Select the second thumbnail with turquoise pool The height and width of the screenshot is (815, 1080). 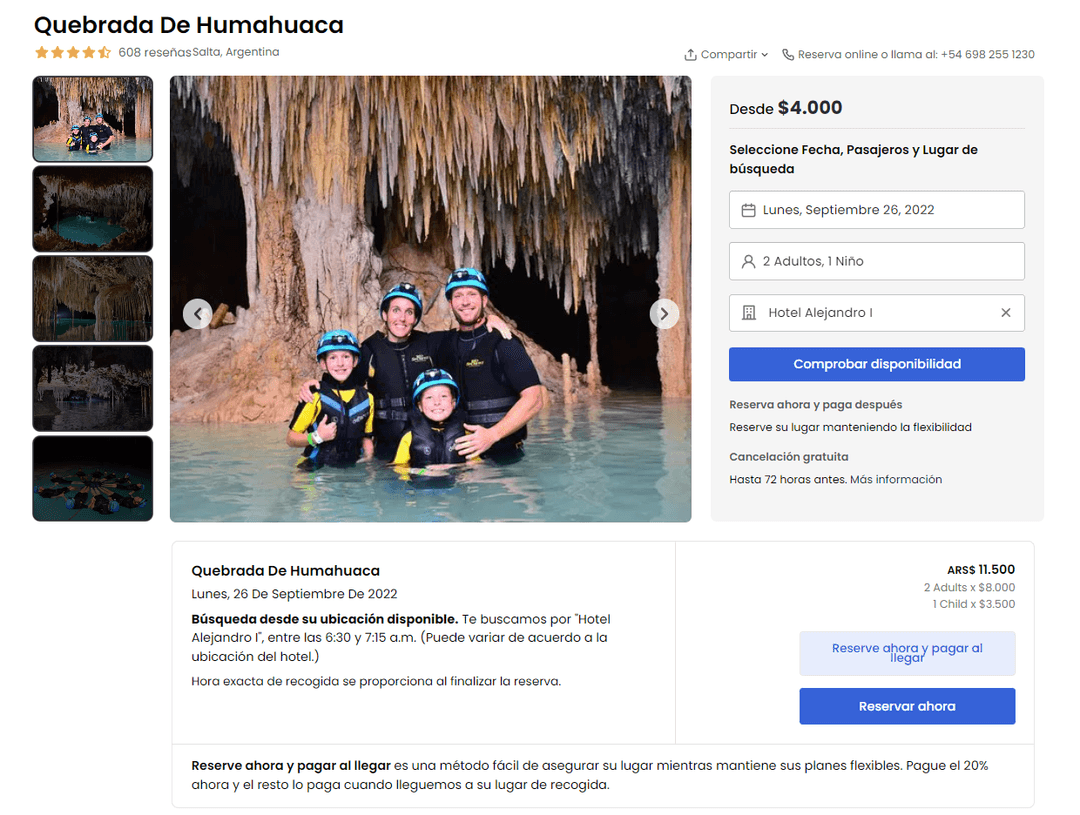pos(93,209)
